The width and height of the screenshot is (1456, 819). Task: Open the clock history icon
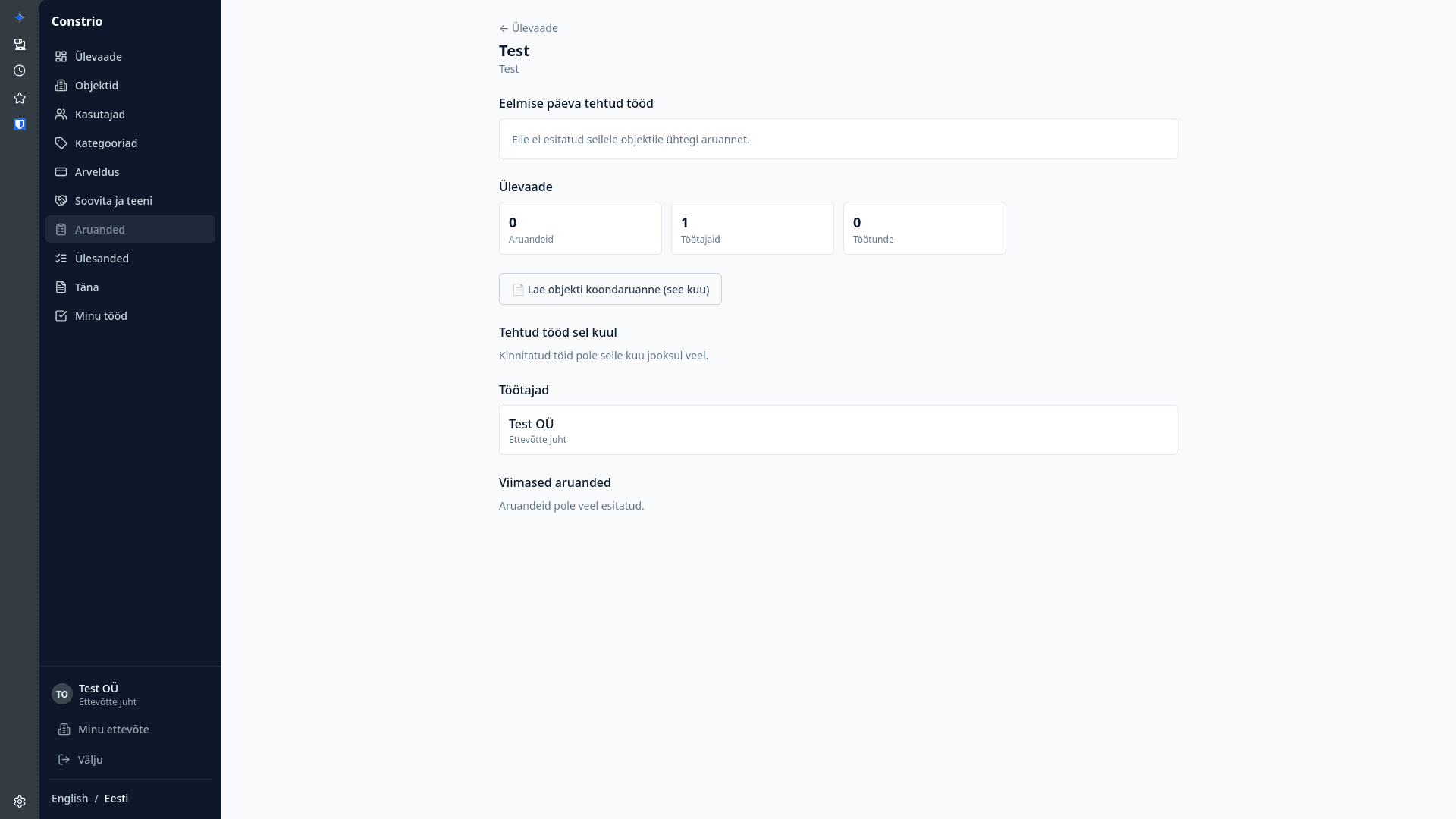pos(20,71)
